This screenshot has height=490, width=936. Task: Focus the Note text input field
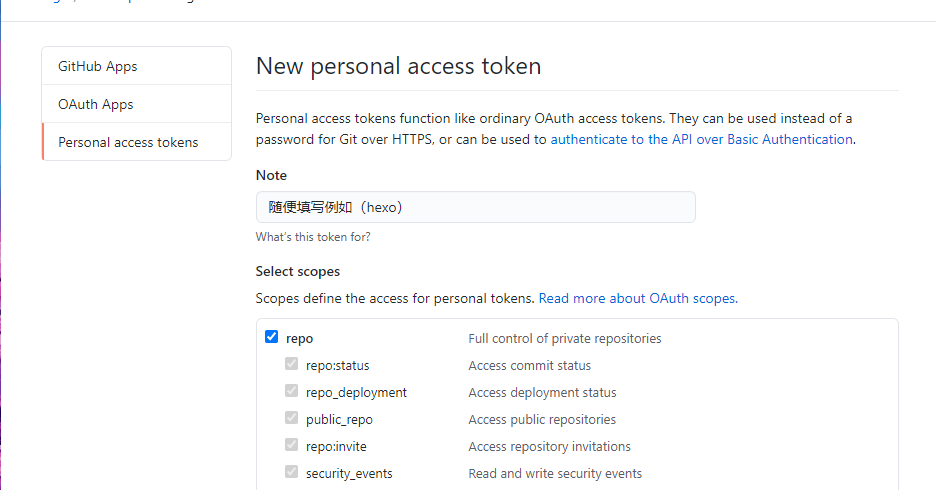[x=475, y=207]
